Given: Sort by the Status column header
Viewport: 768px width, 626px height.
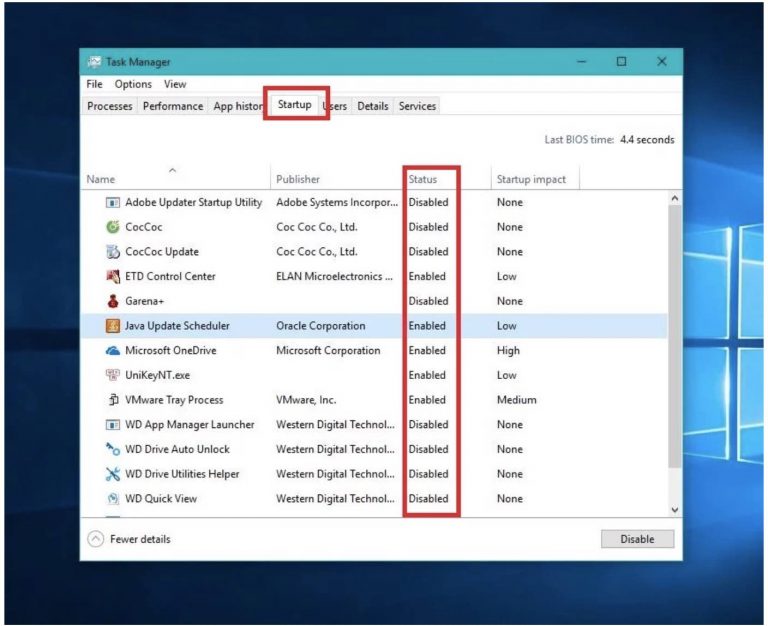Looking at the screenshot, I should (446, 179).
